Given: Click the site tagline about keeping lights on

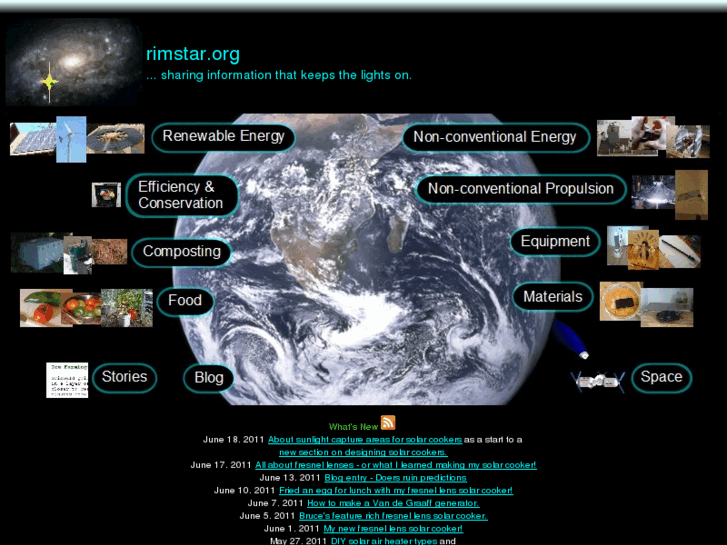Looking at the screenshot, I should [279, 75].
